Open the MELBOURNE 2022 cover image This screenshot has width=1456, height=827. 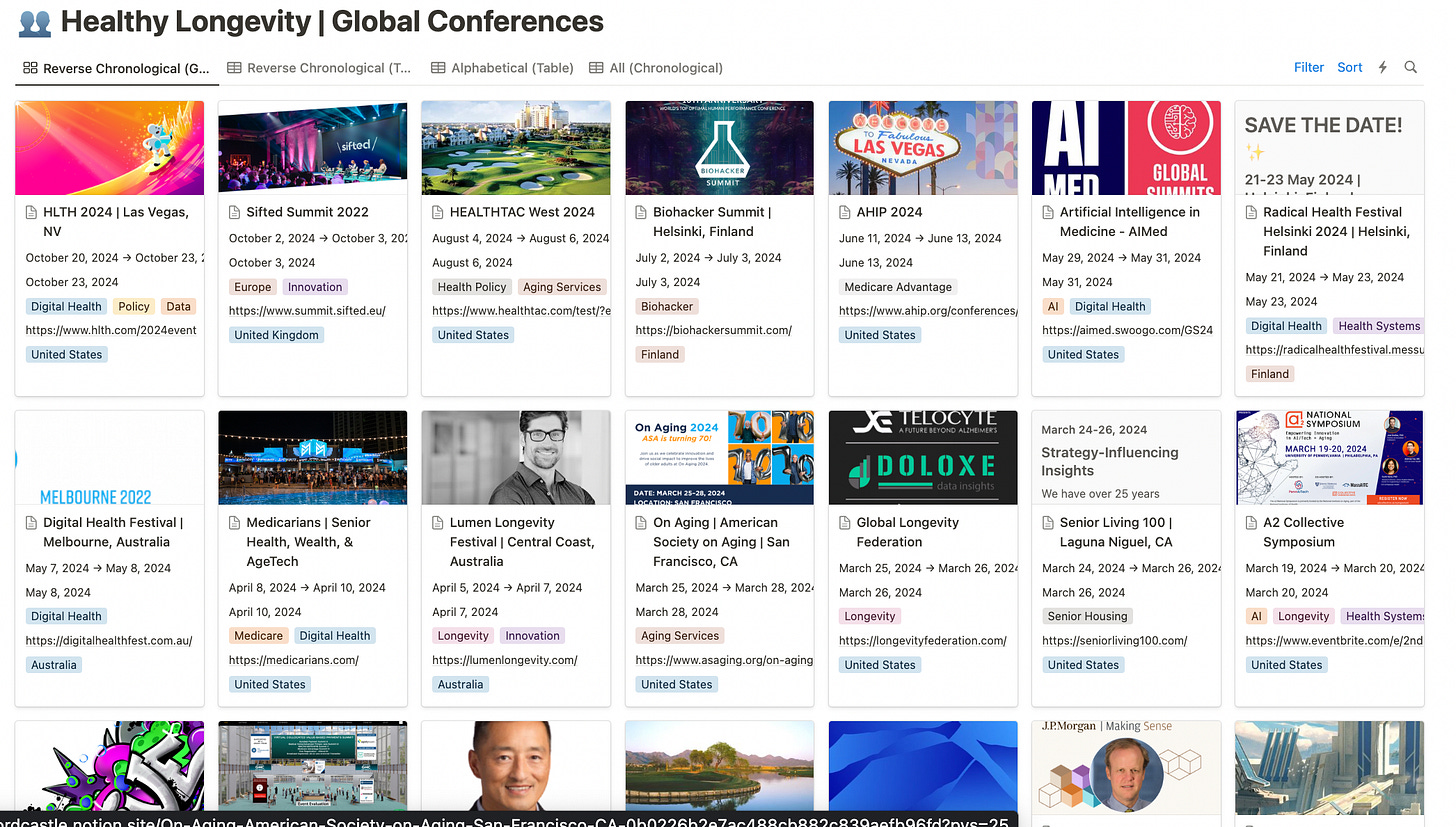coord(110,458)
